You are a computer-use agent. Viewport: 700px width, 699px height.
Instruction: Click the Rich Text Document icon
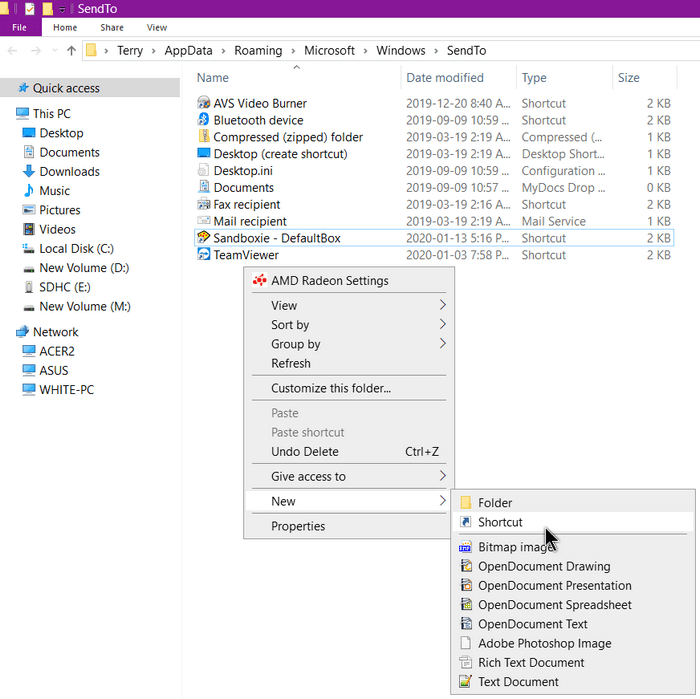(466, 662)
